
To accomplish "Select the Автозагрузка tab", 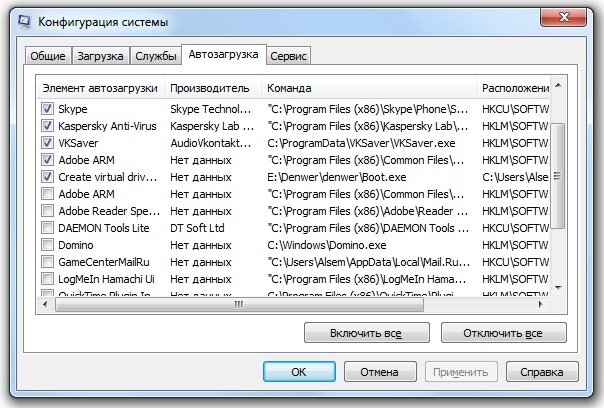I will (223, 54).
